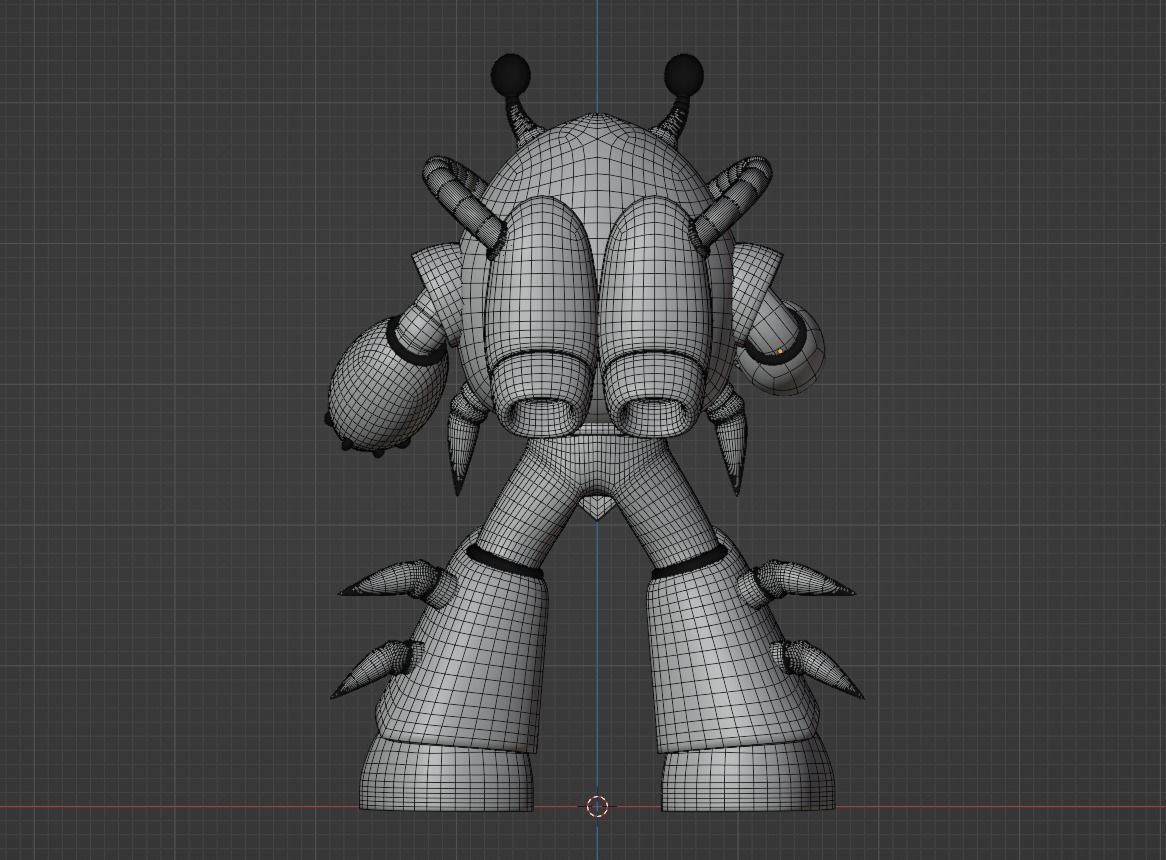Click the robot's dome-shaped head
The image size is (1166, 860).
click(596, 160)
